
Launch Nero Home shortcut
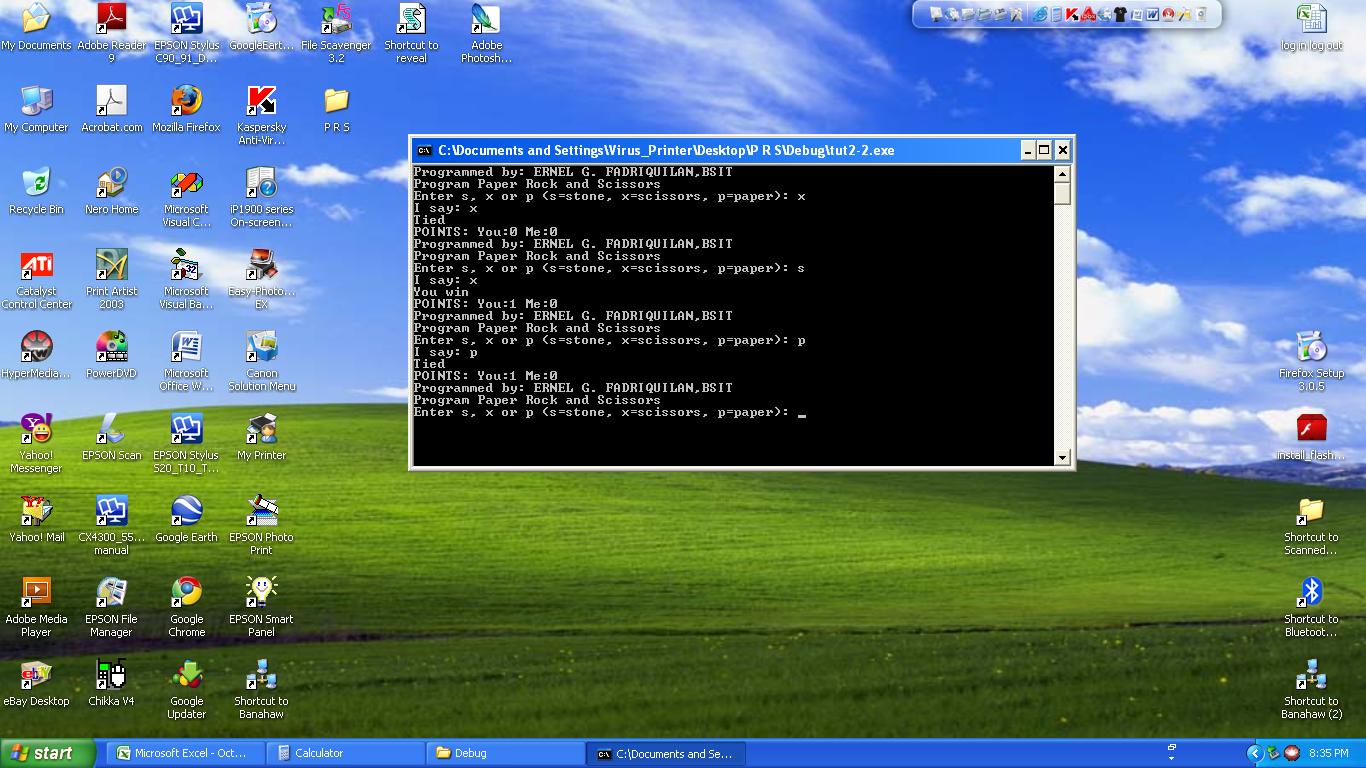111,191
